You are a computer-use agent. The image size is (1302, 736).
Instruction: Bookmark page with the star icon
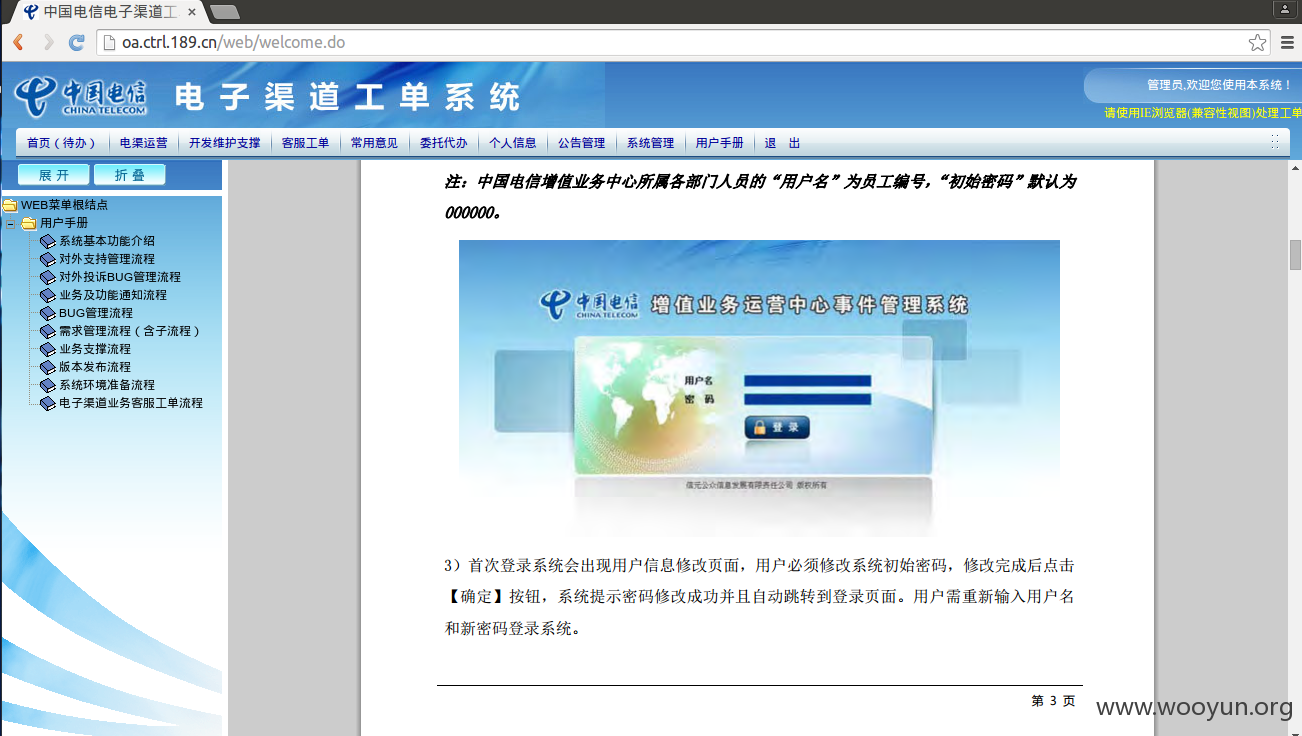coord(1258,42)
